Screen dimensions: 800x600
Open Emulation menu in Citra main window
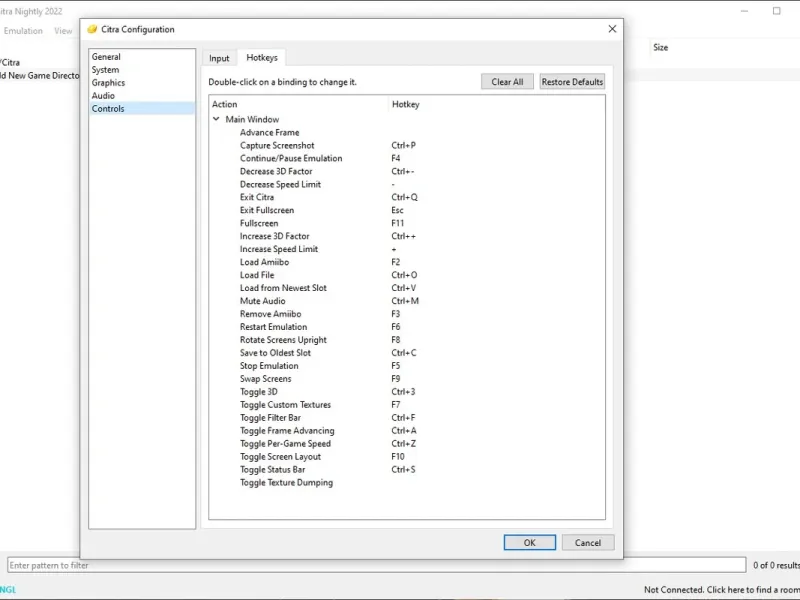click(x=23, y=31)
